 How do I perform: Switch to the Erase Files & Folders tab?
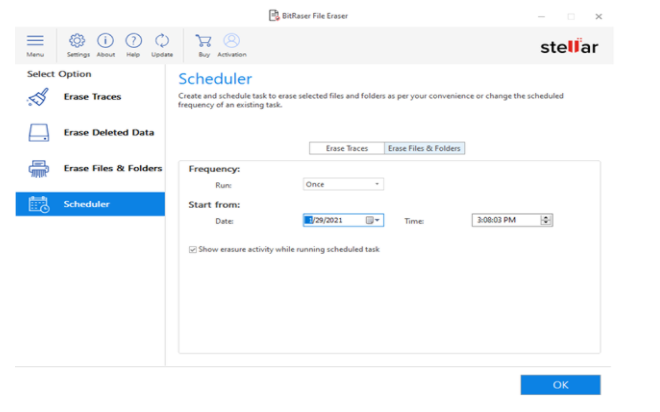424,148
